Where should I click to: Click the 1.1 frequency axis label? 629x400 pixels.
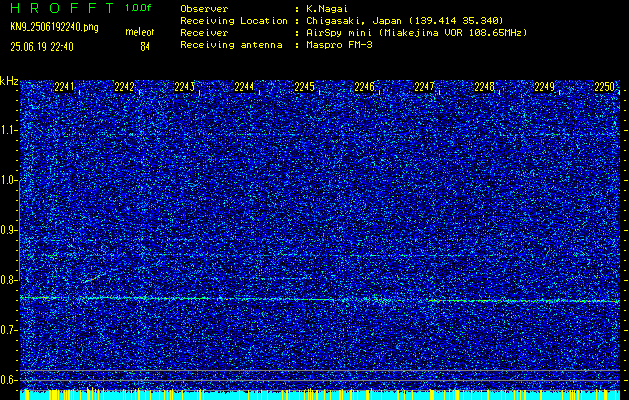(x=8, y=131)
